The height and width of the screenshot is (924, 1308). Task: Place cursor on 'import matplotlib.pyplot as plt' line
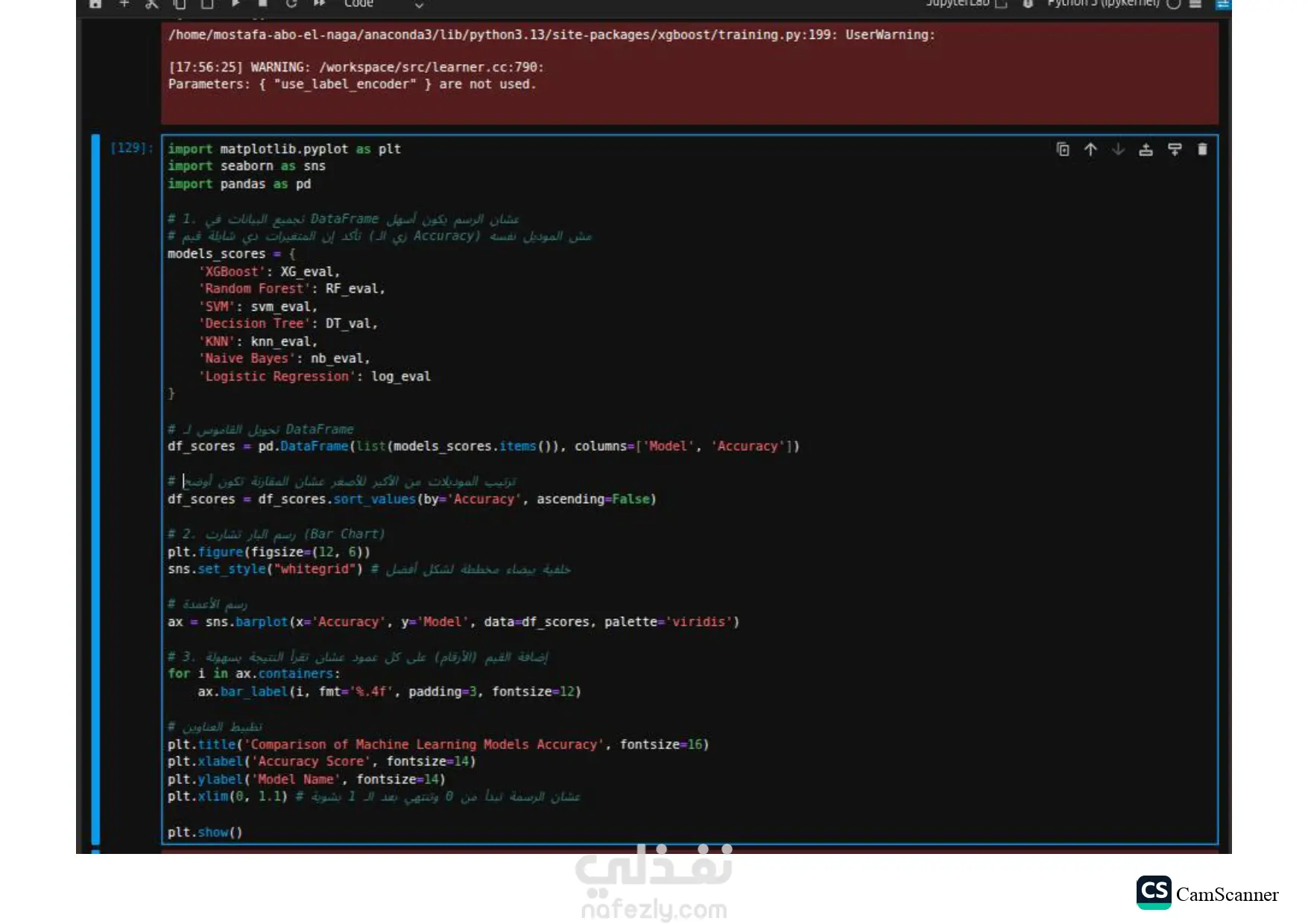point(284,149)
